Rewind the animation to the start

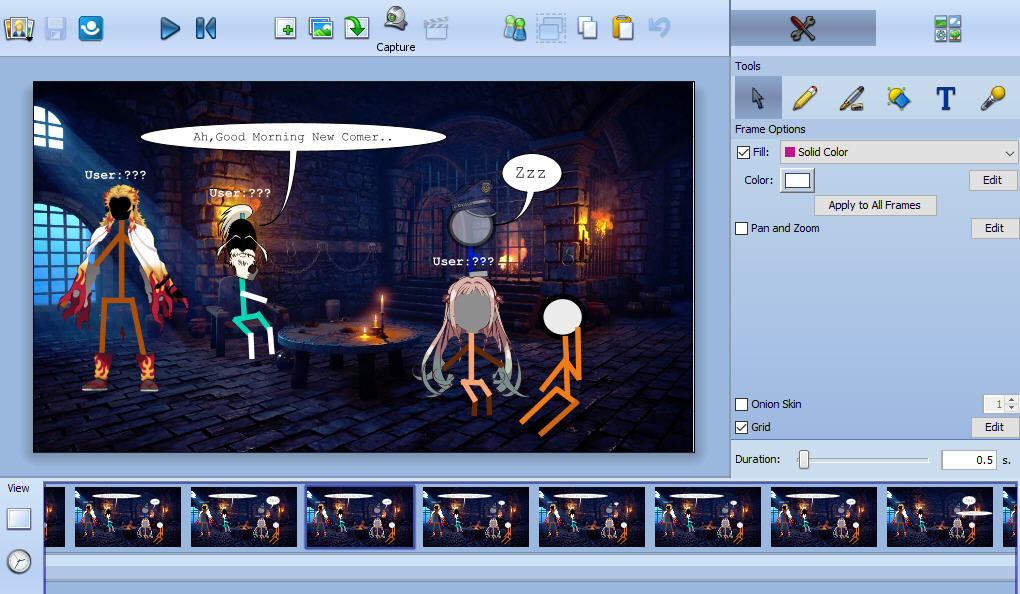pos(205,28)
